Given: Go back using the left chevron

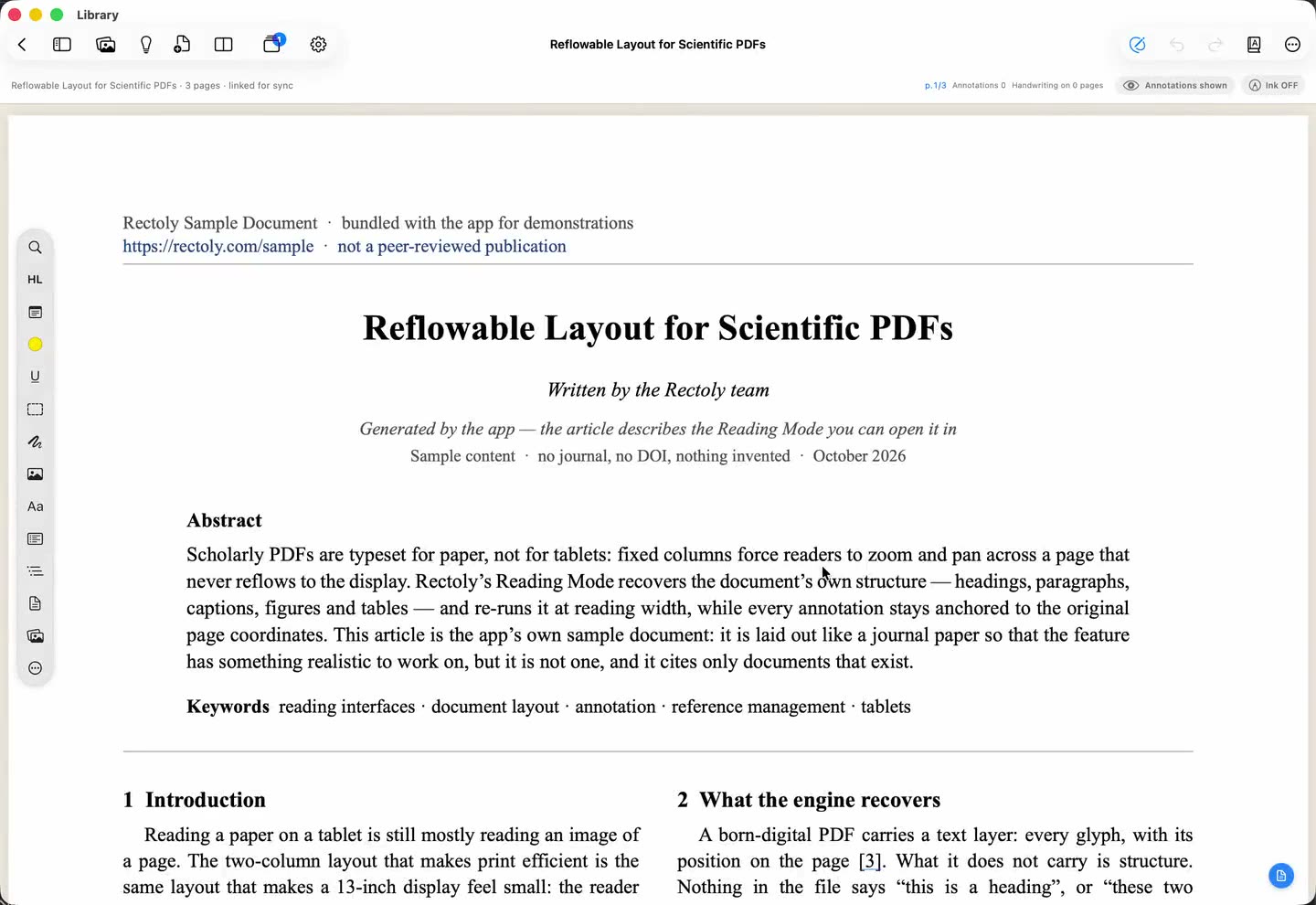Looking at the screenshot, I should (x=22, y=44).
